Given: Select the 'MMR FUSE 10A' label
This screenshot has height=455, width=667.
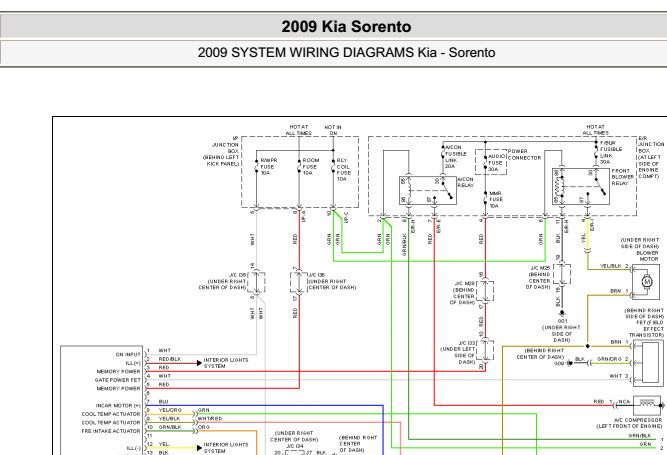Looking at the screenshot, I should (x=496, y=199).
